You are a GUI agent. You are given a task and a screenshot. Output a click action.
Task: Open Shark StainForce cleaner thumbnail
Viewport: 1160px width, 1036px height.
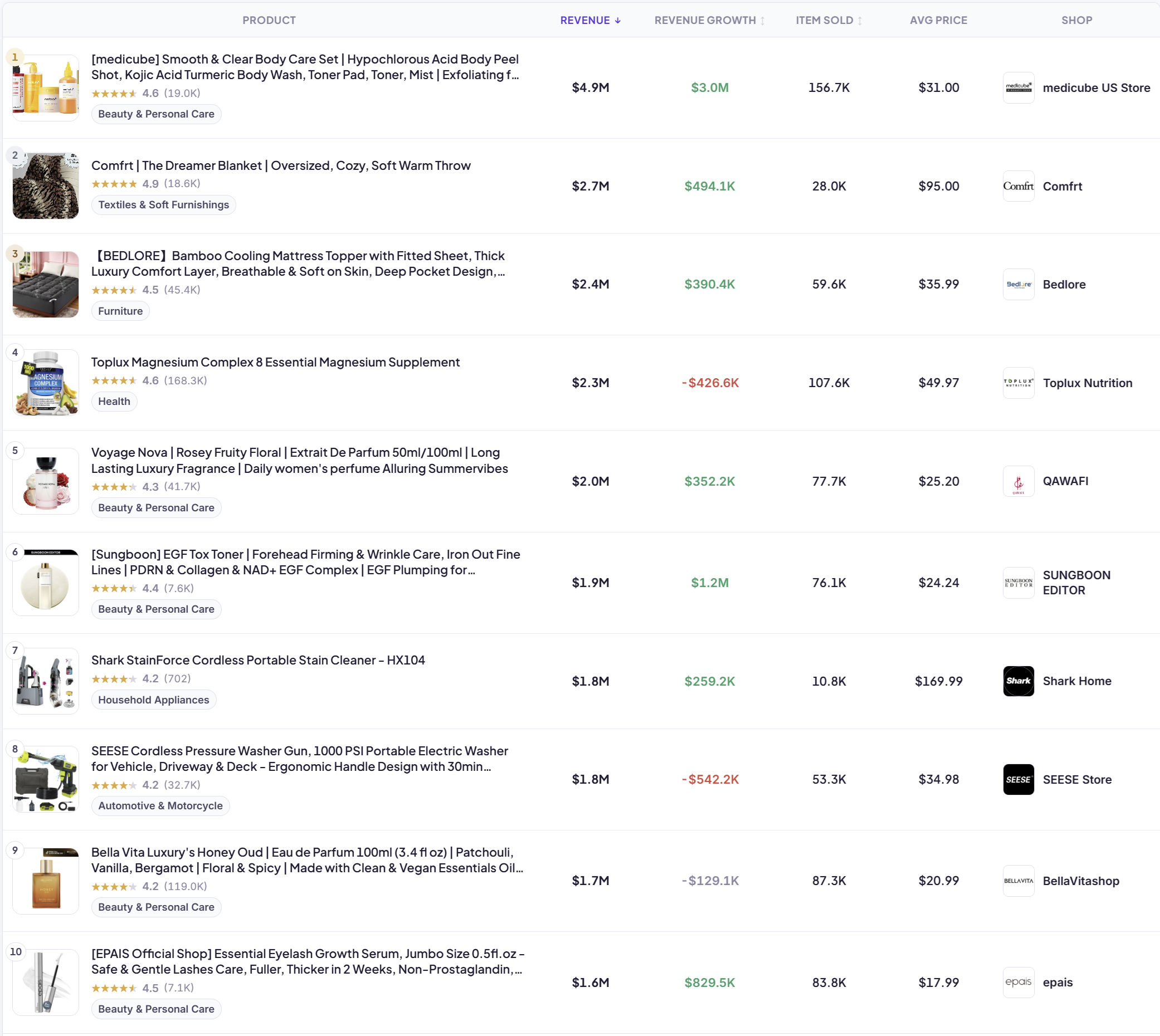tap(46, 681)
